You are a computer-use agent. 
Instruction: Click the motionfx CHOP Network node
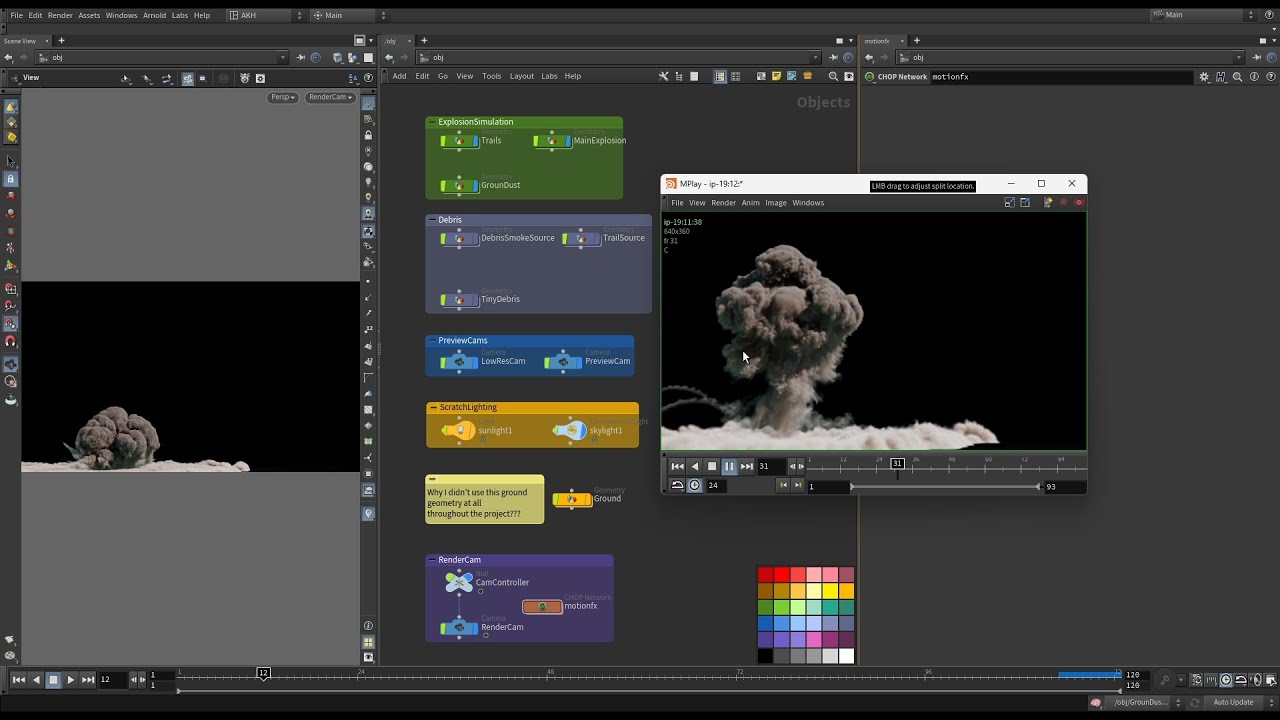(x=542, y=606)
